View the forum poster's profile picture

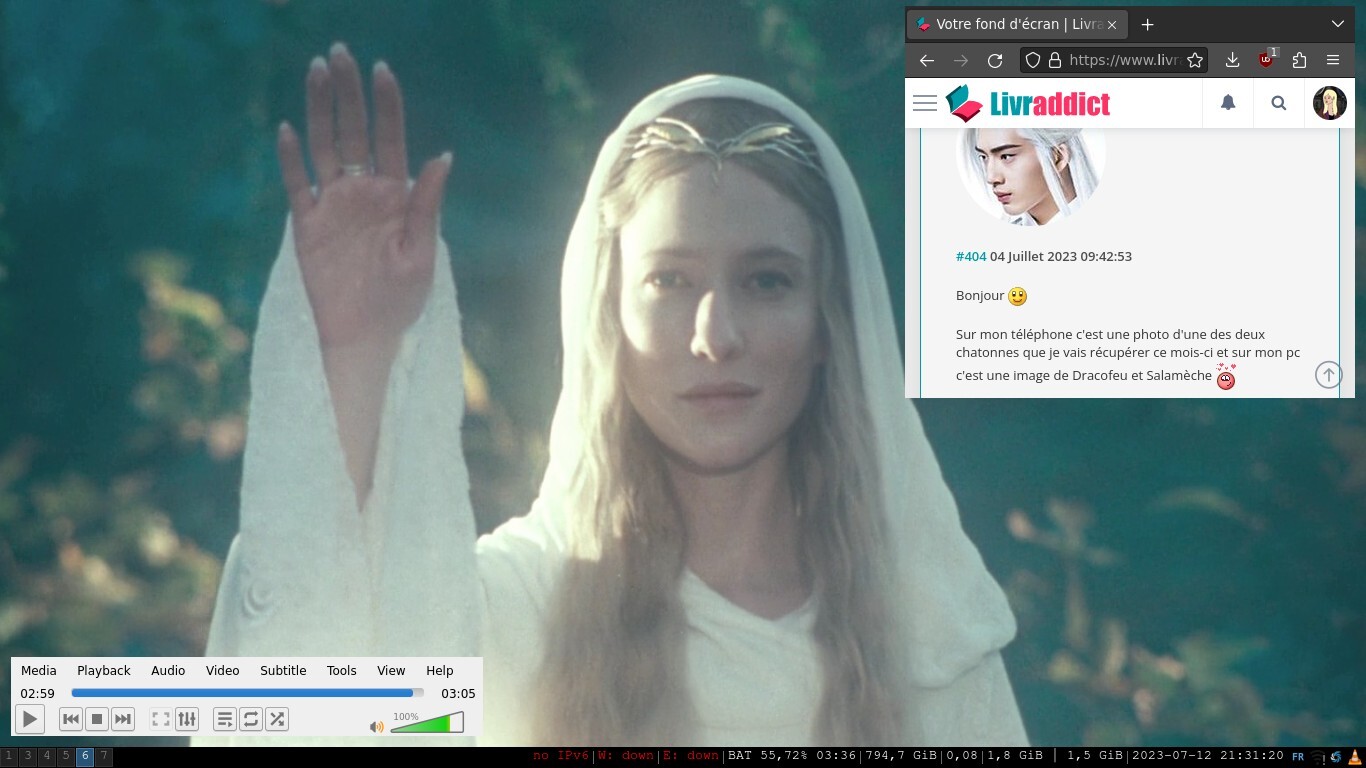[1031, 176]
